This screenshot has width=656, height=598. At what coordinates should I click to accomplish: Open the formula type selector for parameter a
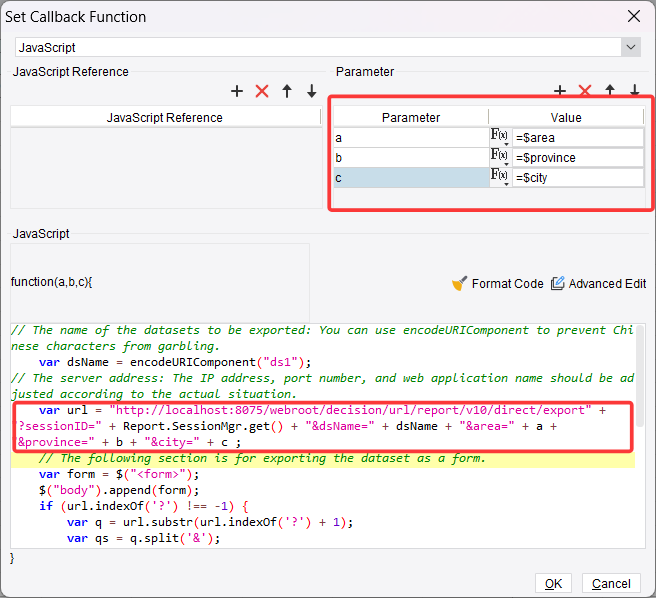coord(500,137)
